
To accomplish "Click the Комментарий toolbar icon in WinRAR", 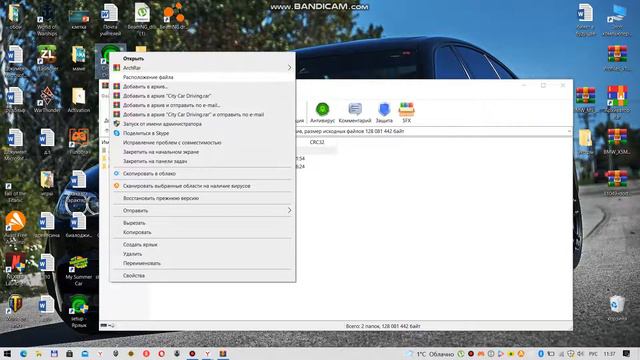I will tap(355, 113).
